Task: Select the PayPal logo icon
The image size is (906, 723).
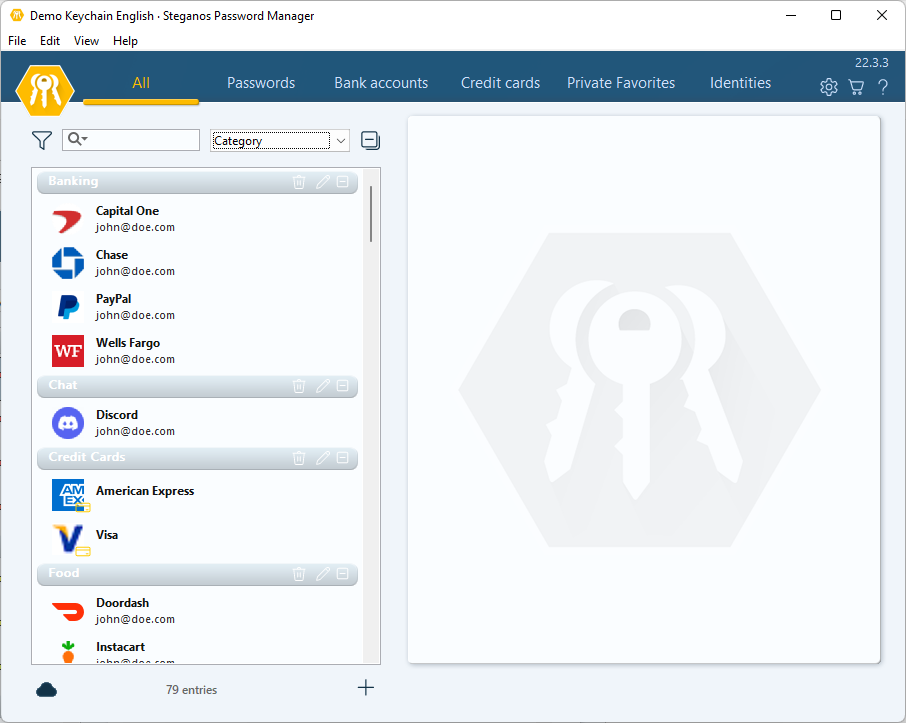Action: (68, 307)
